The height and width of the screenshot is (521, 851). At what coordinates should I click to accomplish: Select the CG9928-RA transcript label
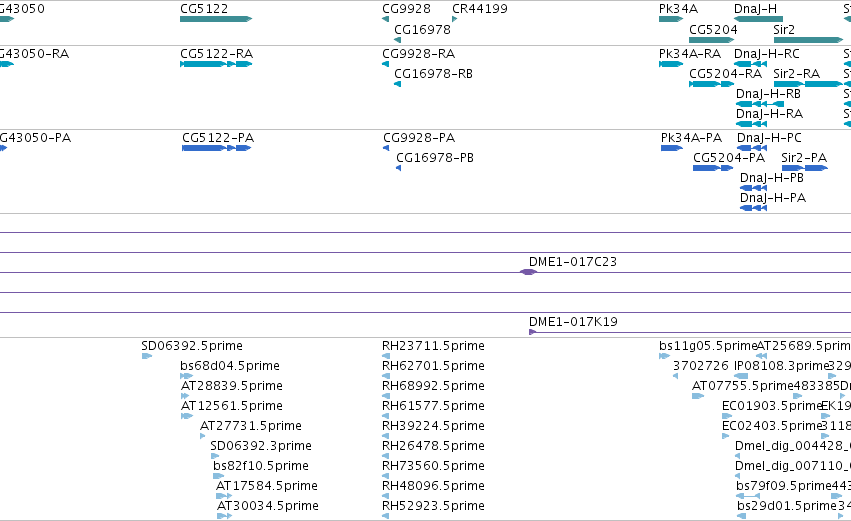click(418, 54)
